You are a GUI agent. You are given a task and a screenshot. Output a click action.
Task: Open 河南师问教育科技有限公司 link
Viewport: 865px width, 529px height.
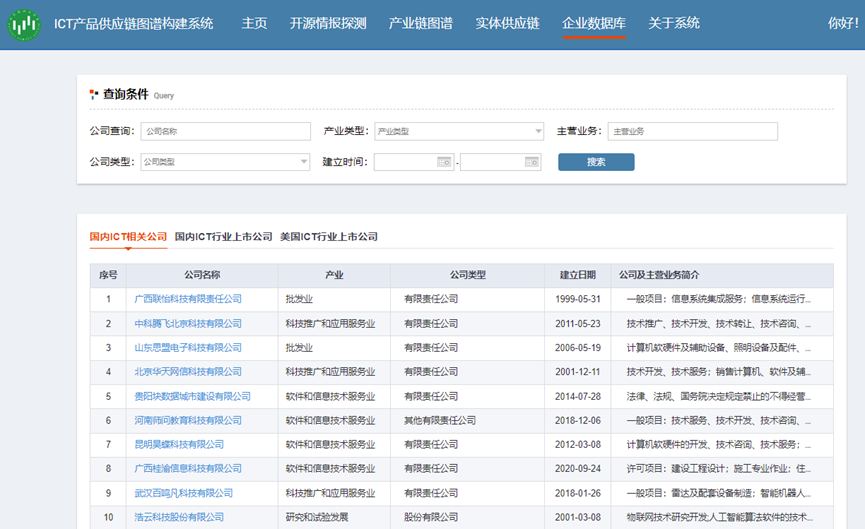(188, 420)
